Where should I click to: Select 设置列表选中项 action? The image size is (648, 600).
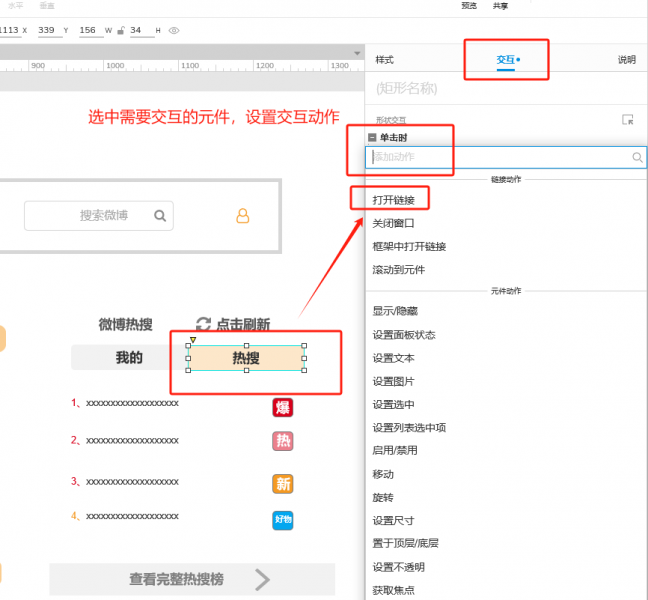409,427
